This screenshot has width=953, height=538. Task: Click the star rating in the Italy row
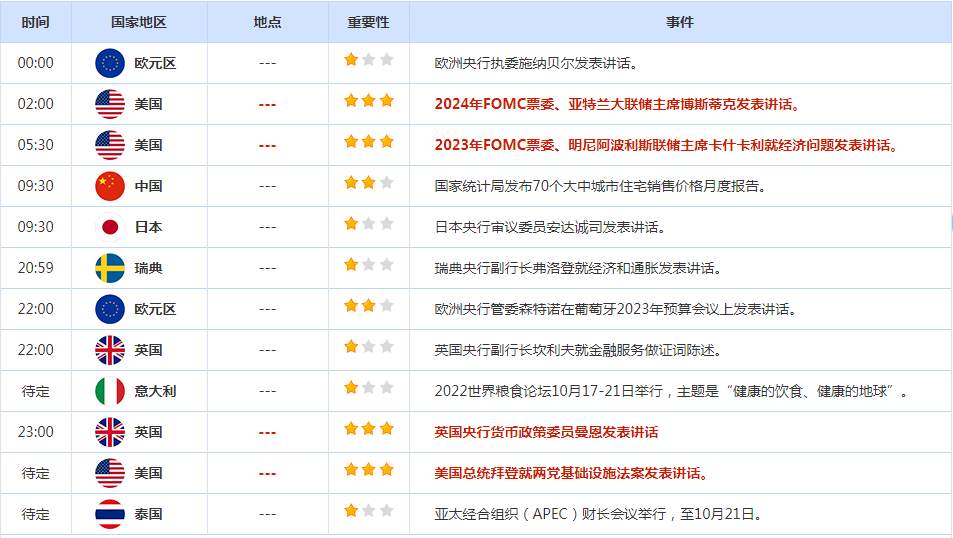(368, 387)
